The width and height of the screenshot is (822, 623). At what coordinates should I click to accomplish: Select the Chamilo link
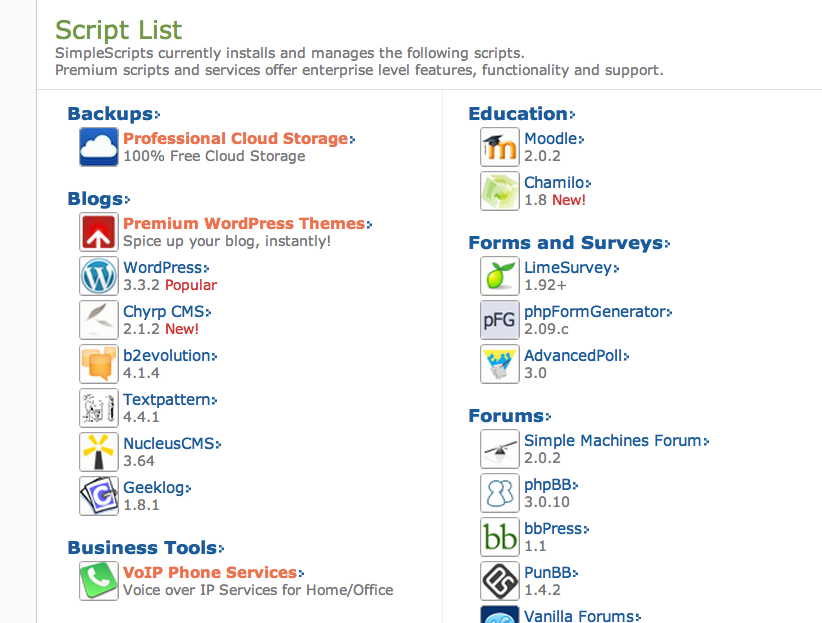coord(558,182)
